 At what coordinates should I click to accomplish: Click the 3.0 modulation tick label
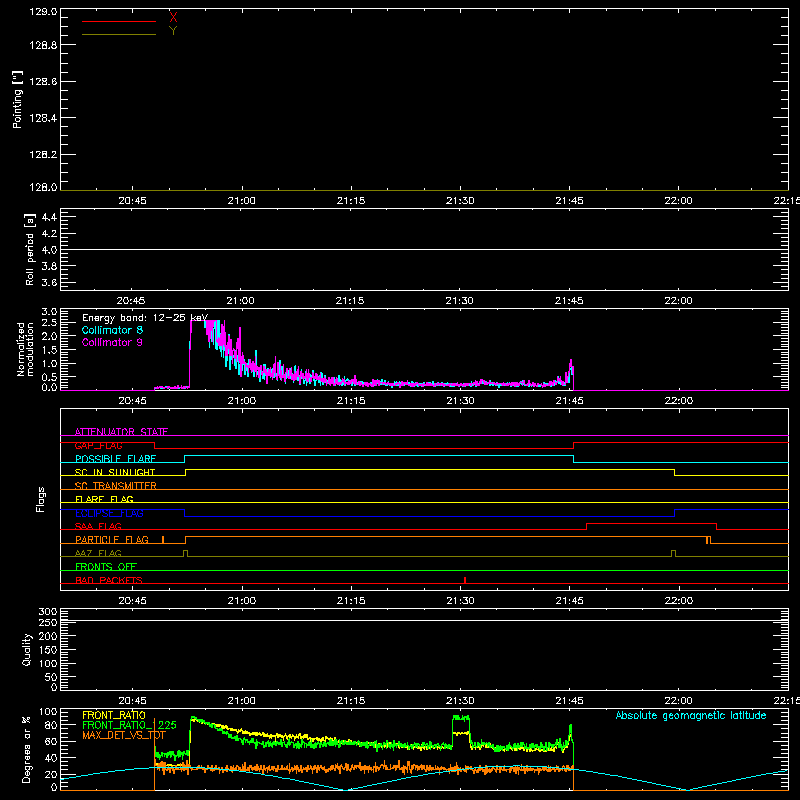pos(49,312)
